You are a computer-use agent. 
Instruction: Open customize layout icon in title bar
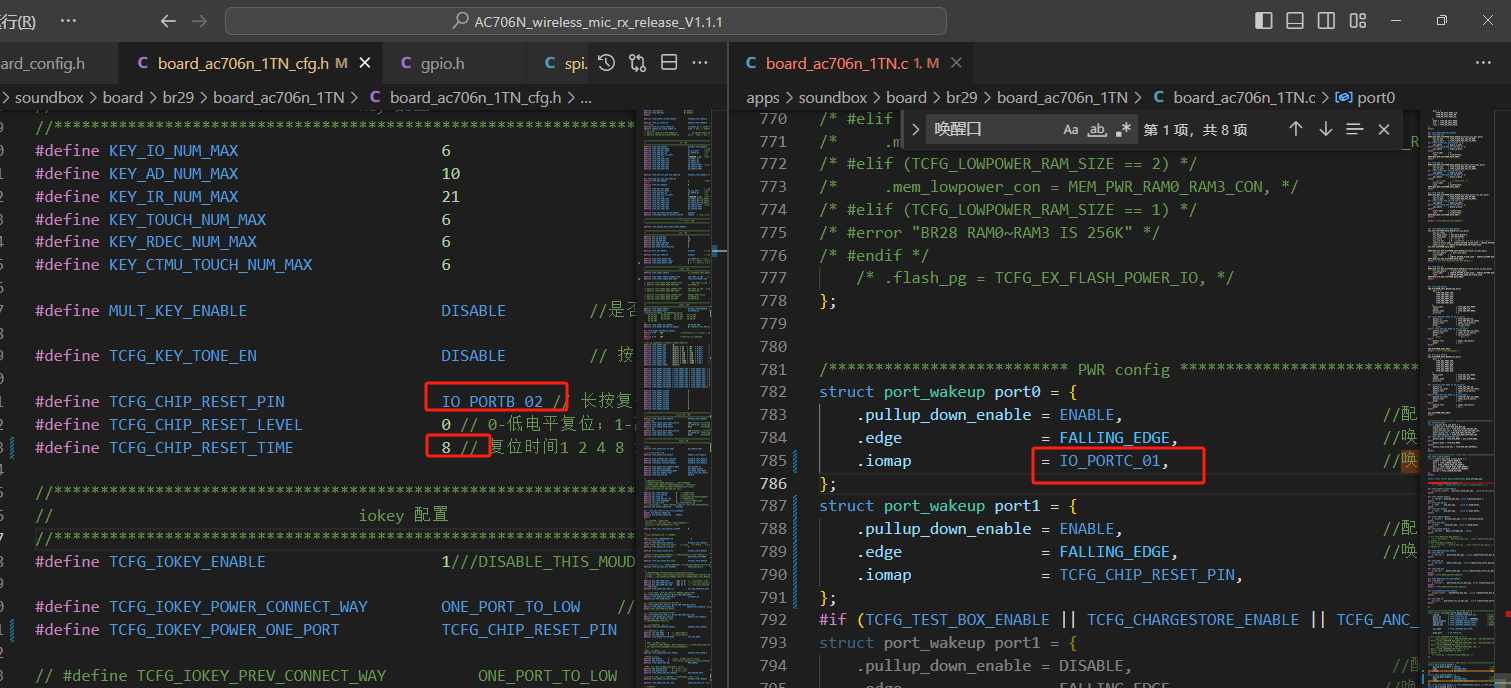(x=1357, y=21)
